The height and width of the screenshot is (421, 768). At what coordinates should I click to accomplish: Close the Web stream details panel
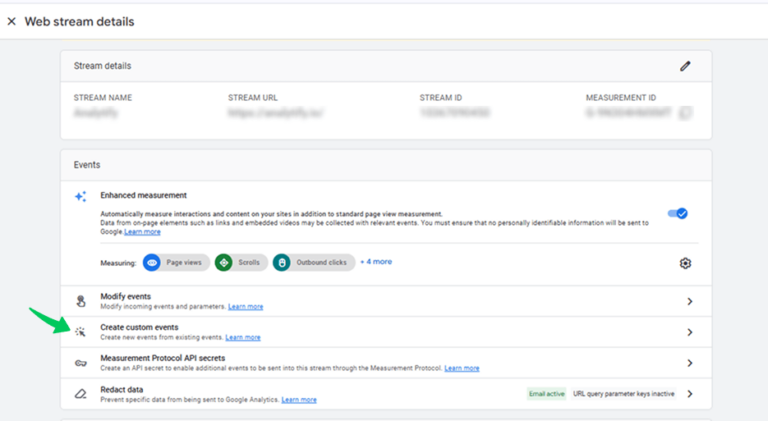[x=11, y=21]
